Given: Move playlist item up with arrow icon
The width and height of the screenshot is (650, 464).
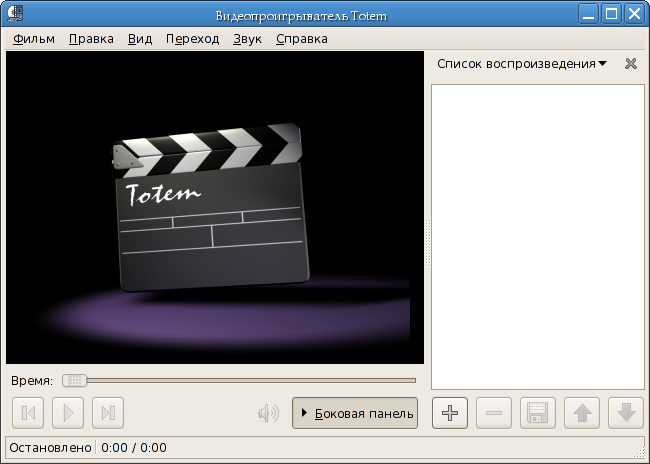Looking at the screenshot, I should tap(582, 413).
